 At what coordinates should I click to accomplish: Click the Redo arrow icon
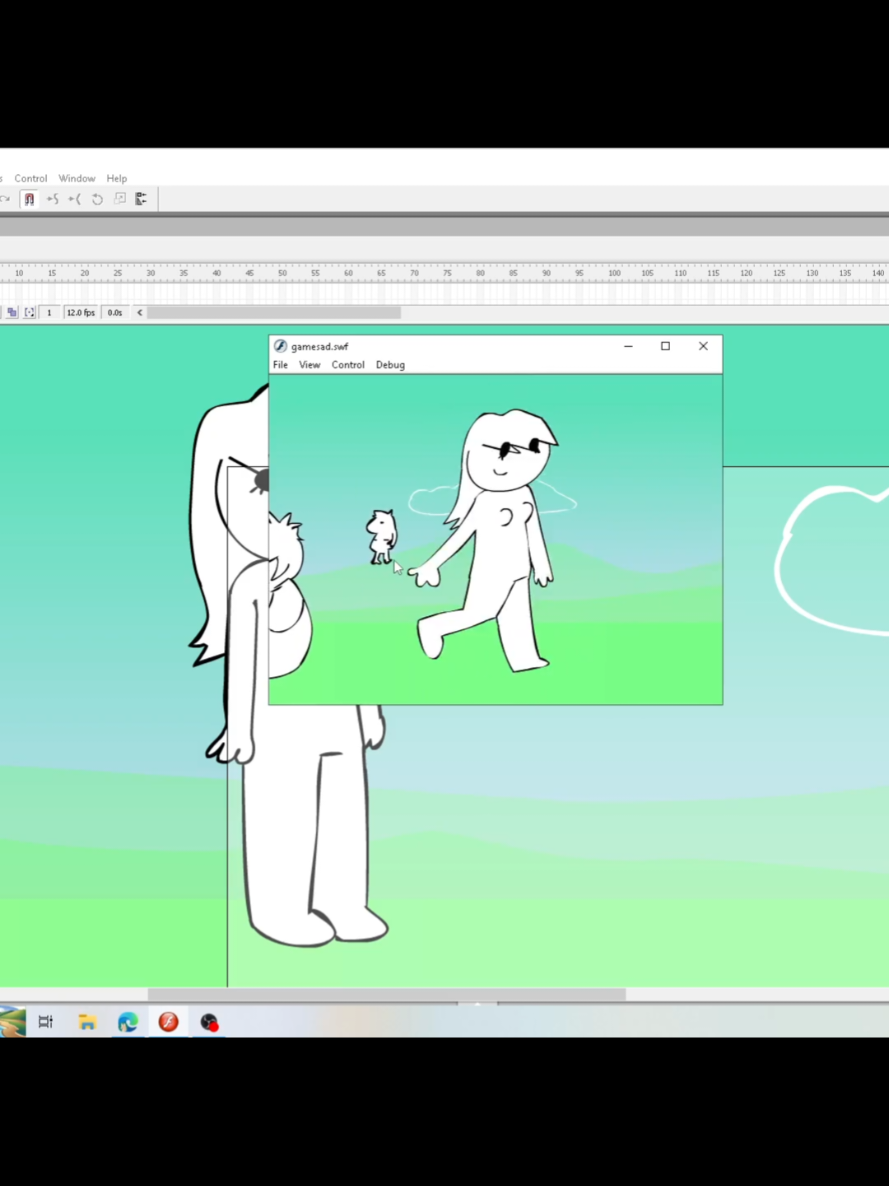(x=5, y=199)
